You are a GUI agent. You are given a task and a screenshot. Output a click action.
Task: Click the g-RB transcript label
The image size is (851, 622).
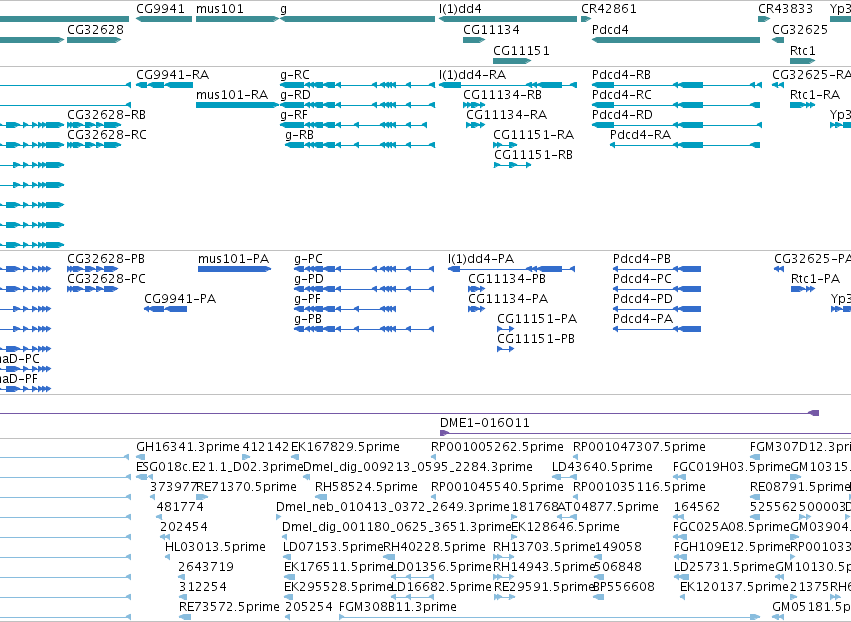click(x=300, y=135)
